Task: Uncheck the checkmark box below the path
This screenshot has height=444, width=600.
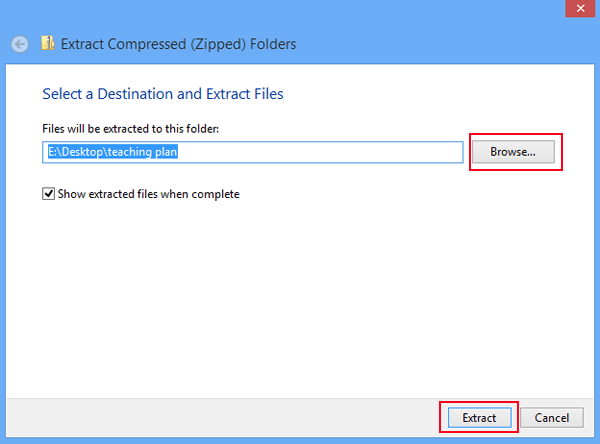Action: click(x=48, y=194)
